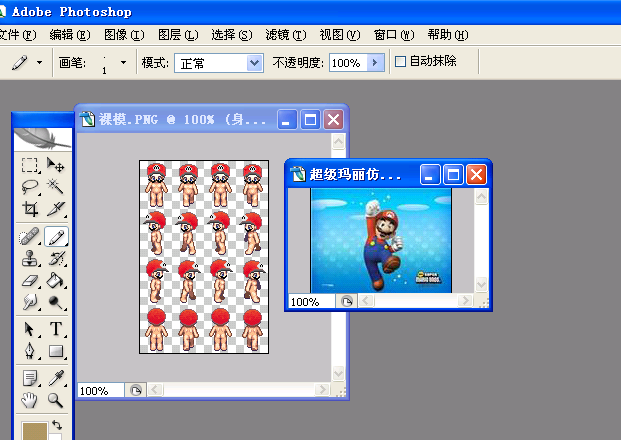Click the 超级玛丽仿 window title text
This screenshot has width=621, height=440.
coord(355,174)
